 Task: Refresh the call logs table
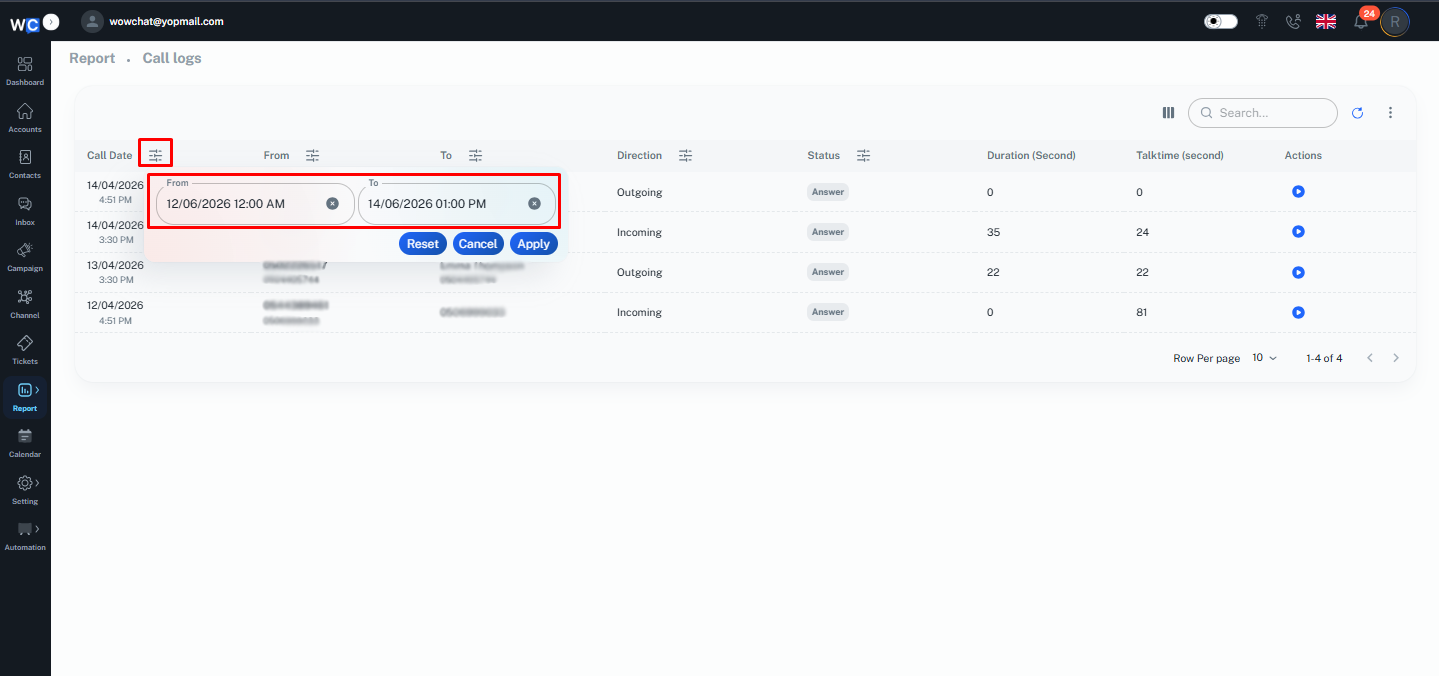(1357, 113)
